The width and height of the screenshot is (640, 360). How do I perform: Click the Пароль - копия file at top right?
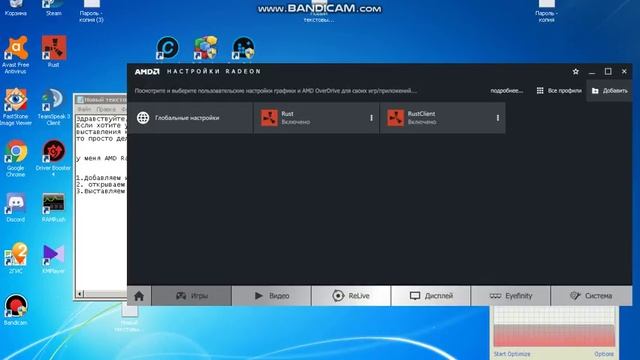546,11
